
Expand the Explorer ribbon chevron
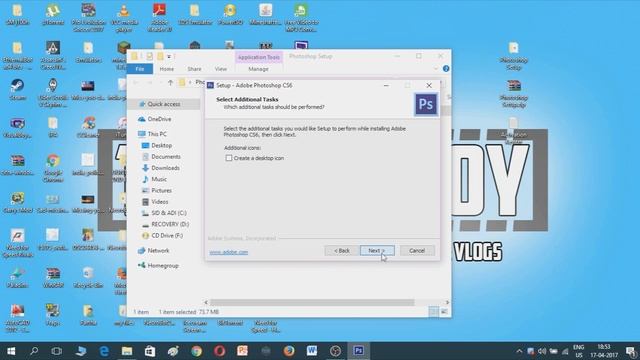click(x=436, y=69)
